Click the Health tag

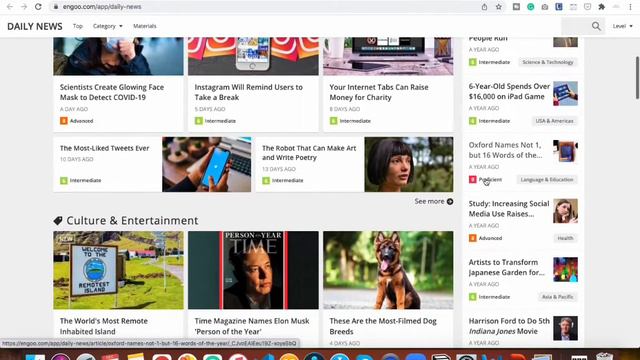click(565, 238)
